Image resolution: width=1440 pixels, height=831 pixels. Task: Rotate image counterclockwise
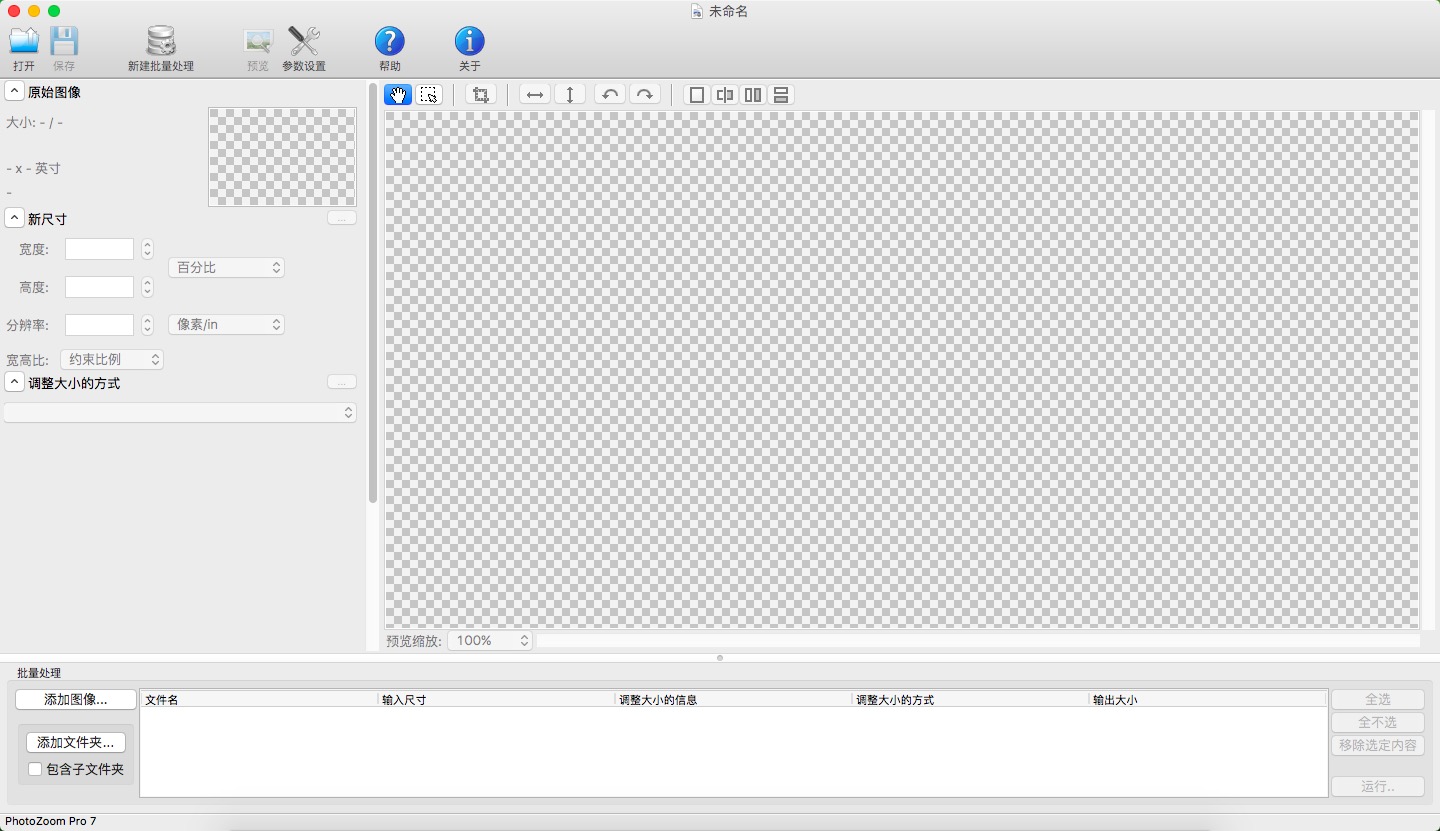[x=609, y=95]
